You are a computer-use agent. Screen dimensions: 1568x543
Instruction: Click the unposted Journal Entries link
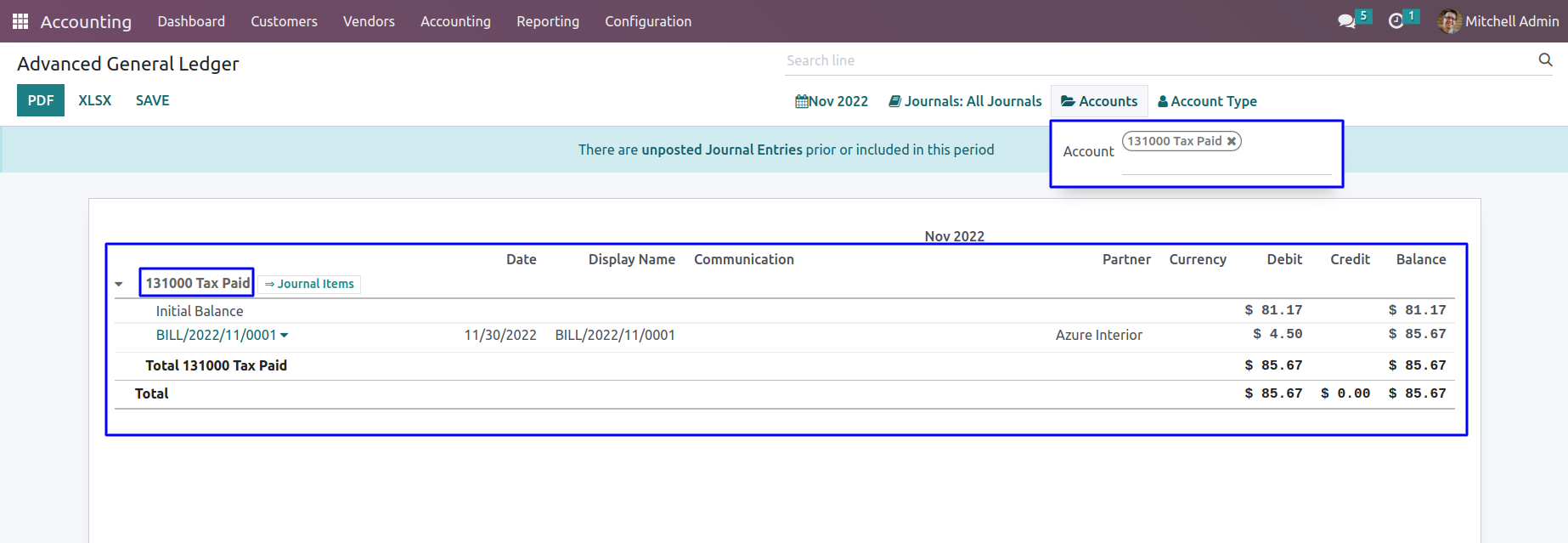(x=722, y=150)
